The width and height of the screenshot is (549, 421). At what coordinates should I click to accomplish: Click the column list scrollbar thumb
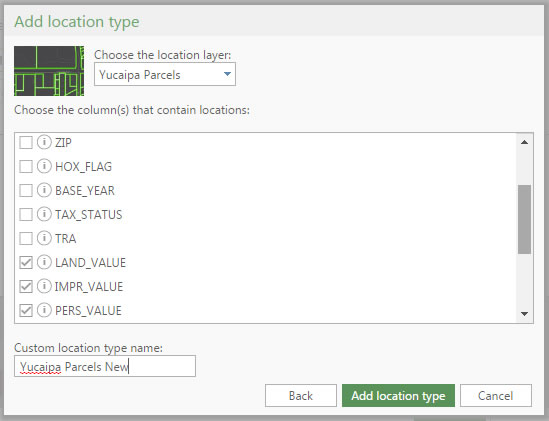[524, 219]
